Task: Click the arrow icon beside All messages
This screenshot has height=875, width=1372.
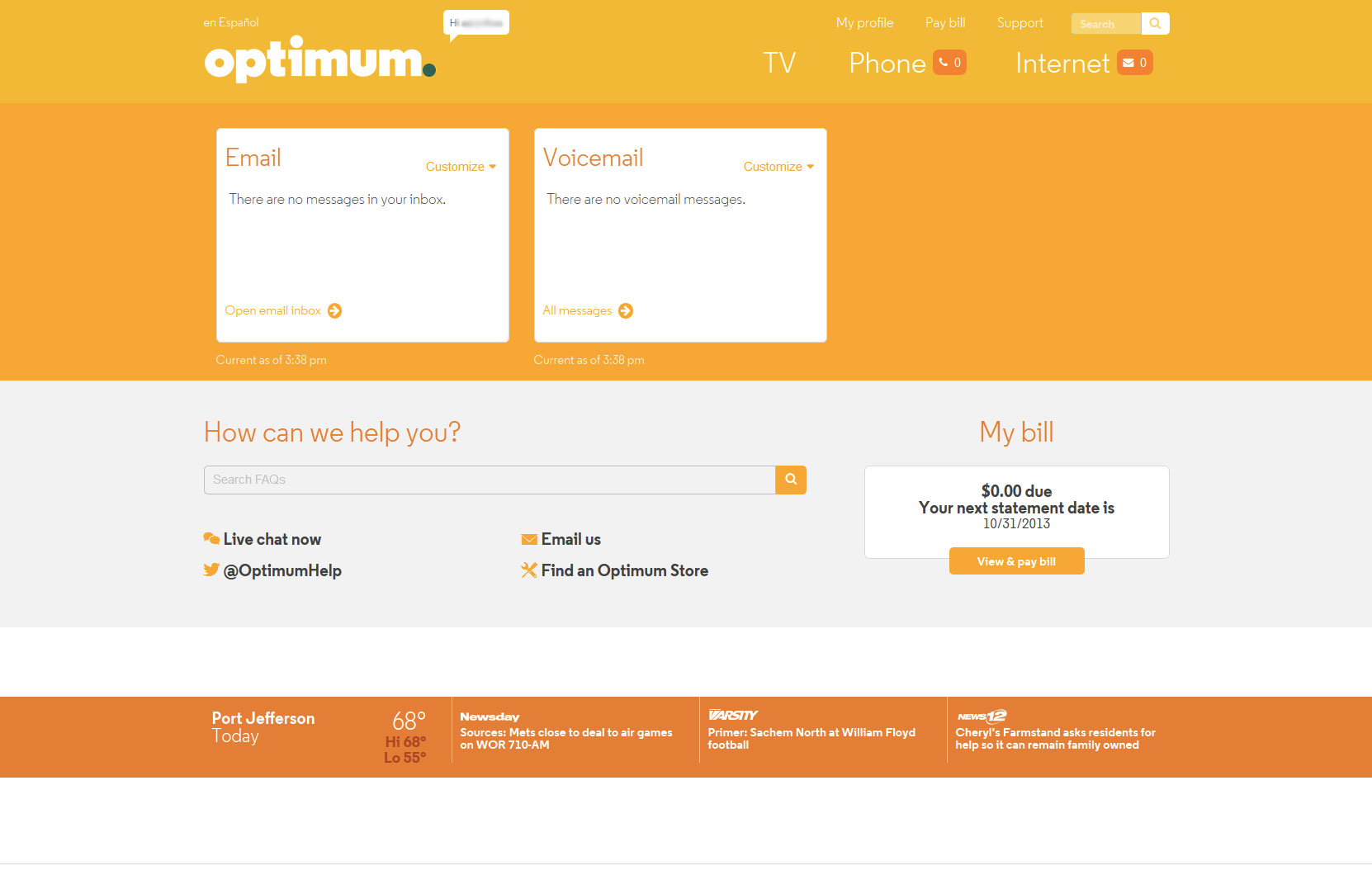Action: pos(626,310)
